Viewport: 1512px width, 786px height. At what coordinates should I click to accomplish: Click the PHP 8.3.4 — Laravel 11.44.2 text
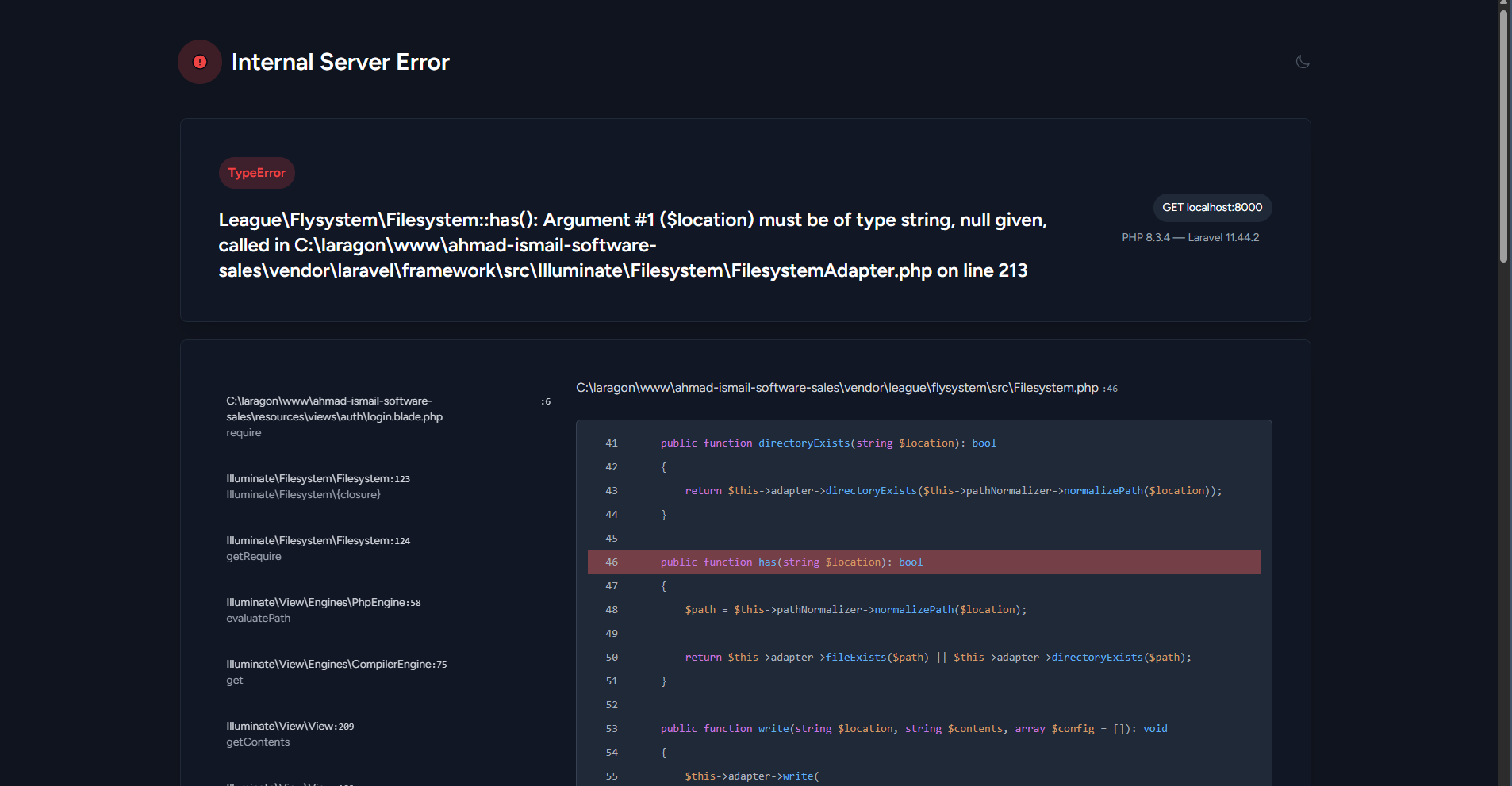pyautogui.click(x=1190, y=237)
